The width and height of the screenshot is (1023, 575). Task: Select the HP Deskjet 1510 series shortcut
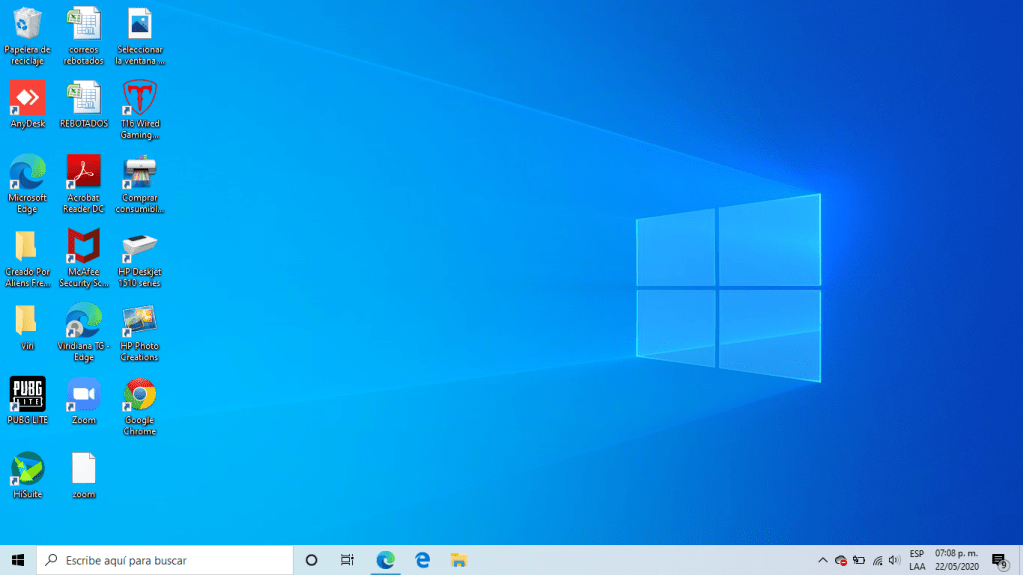[139, 247]
